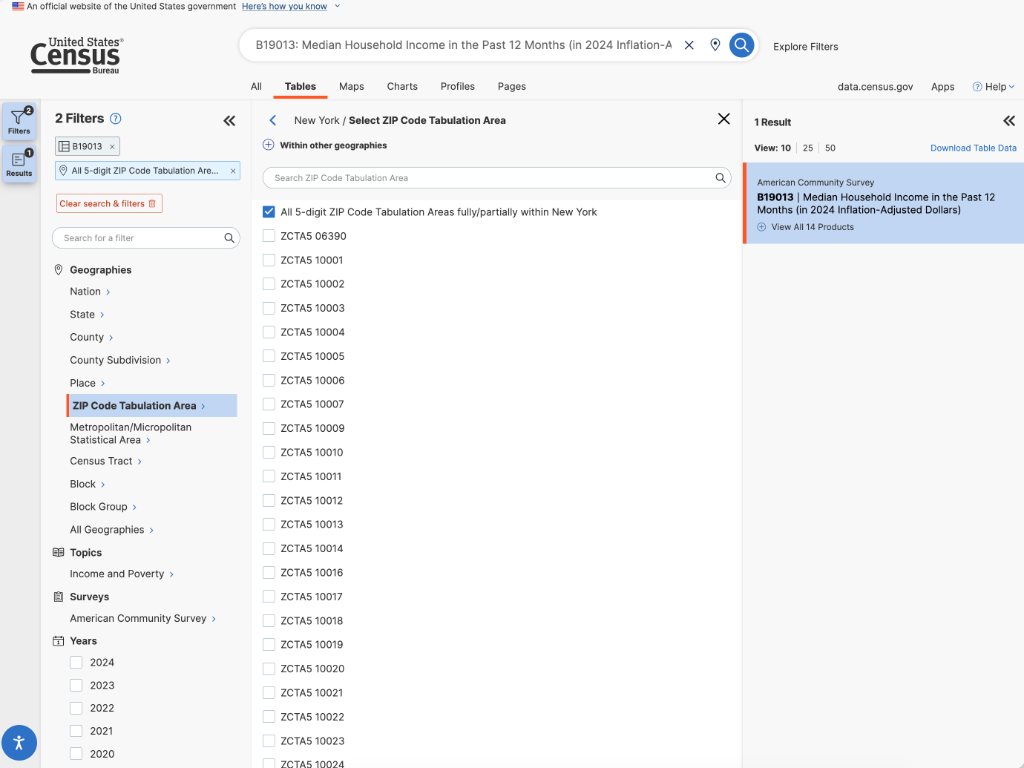The height and width of the screenshot is (768, 1024).
Task: Expand the Income and Poverty topic
Action: coord(121,574)
